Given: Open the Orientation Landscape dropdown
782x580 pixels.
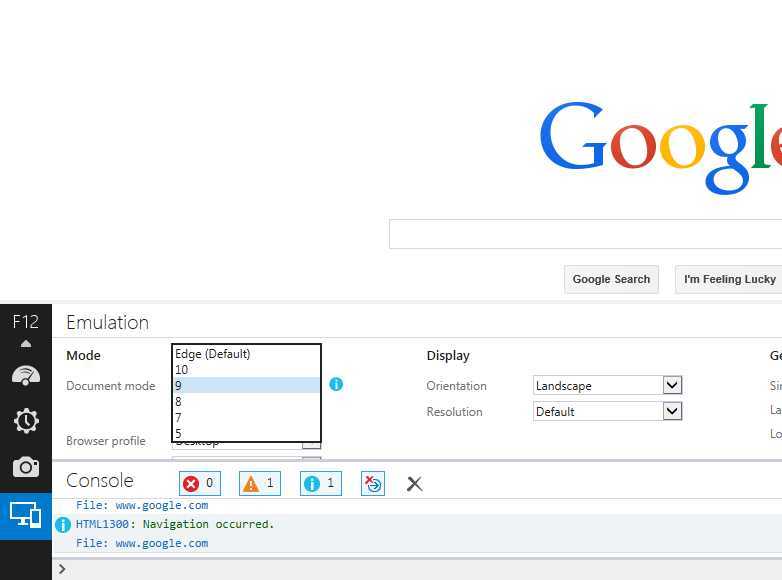Looking at the screenshot, I should [607, 386].
